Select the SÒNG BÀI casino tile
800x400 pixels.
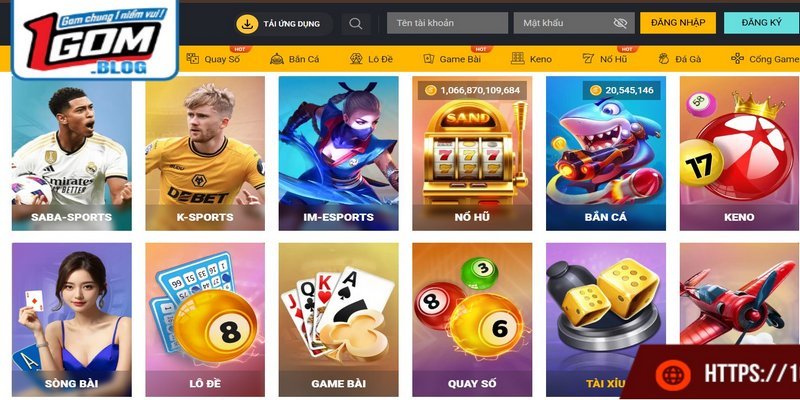click(x=71, y=320)
